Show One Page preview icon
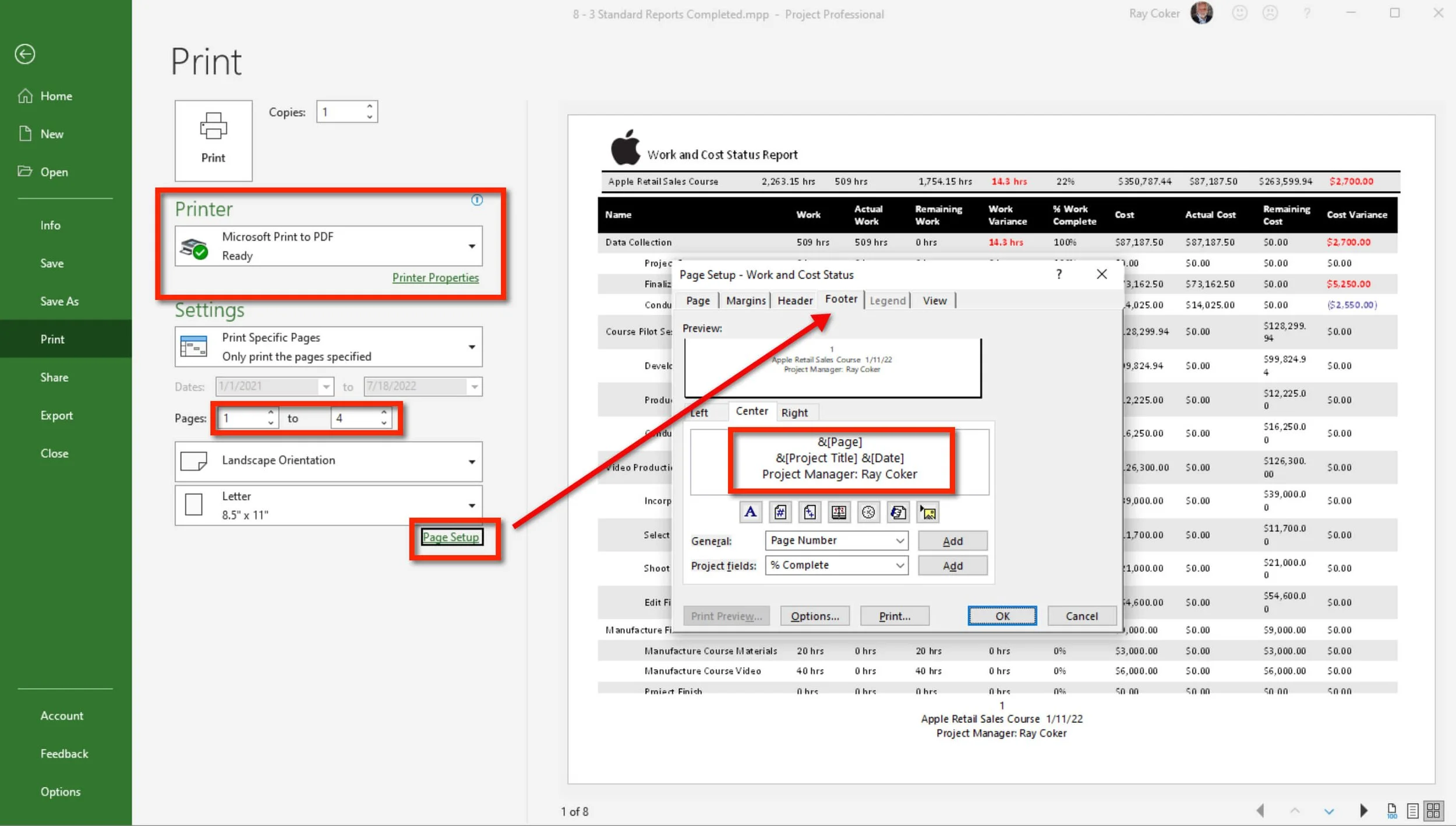The width and height of the screenshot is (1456, 826). 1412,810
